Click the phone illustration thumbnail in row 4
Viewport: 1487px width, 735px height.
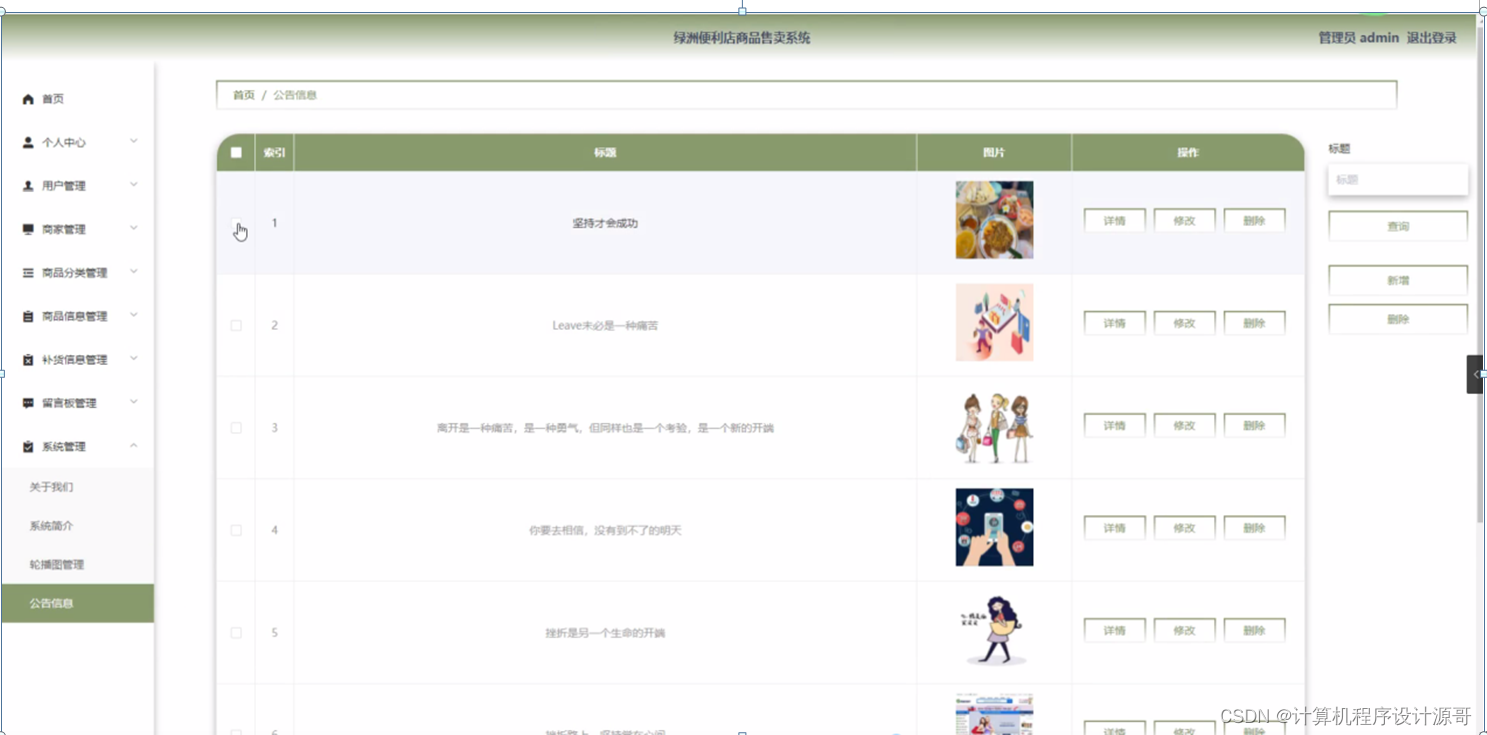(994, 527)
